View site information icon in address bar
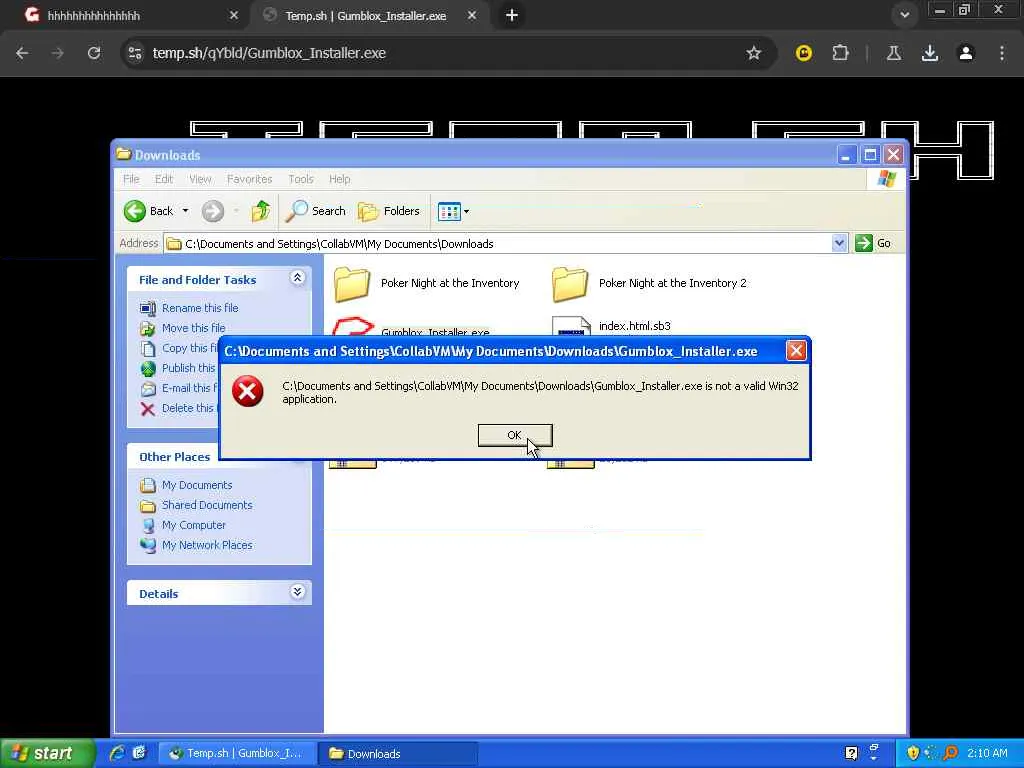 click(x=135, y=53)
